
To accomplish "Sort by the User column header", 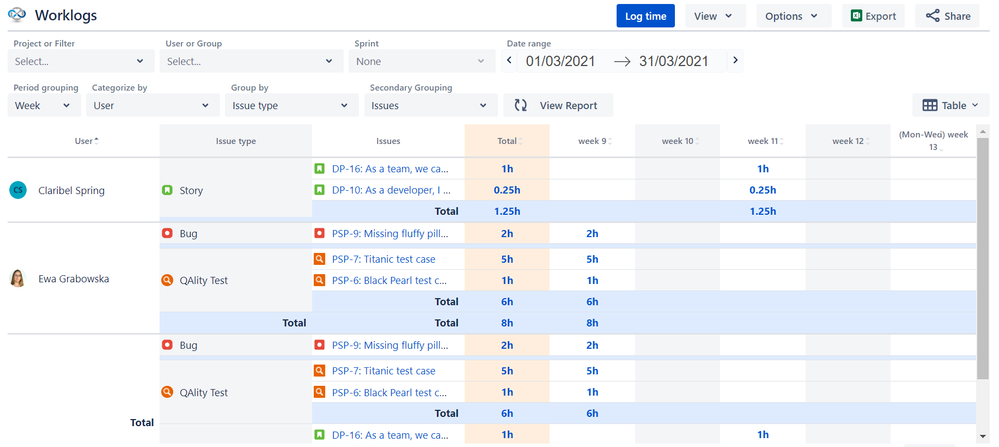I will tap(84, 141).
